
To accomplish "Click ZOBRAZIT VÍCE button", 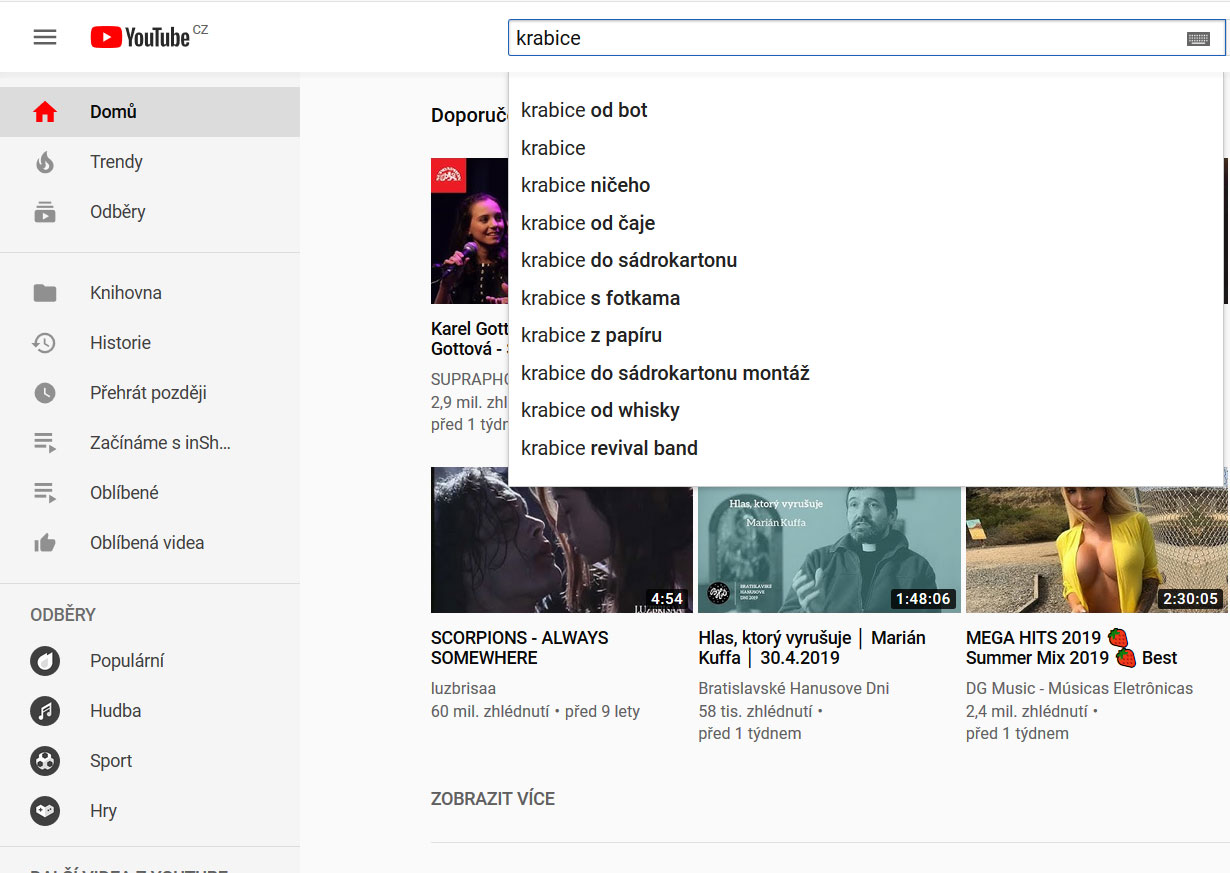I will 492,799.
